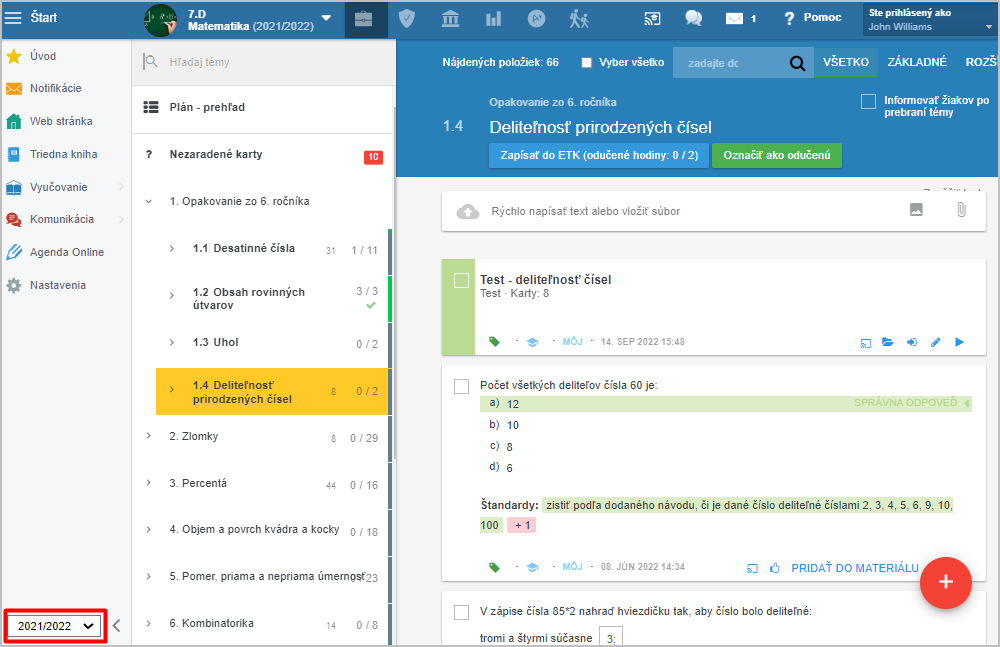Click the search magnifier in the blue header

coord(797,63)
